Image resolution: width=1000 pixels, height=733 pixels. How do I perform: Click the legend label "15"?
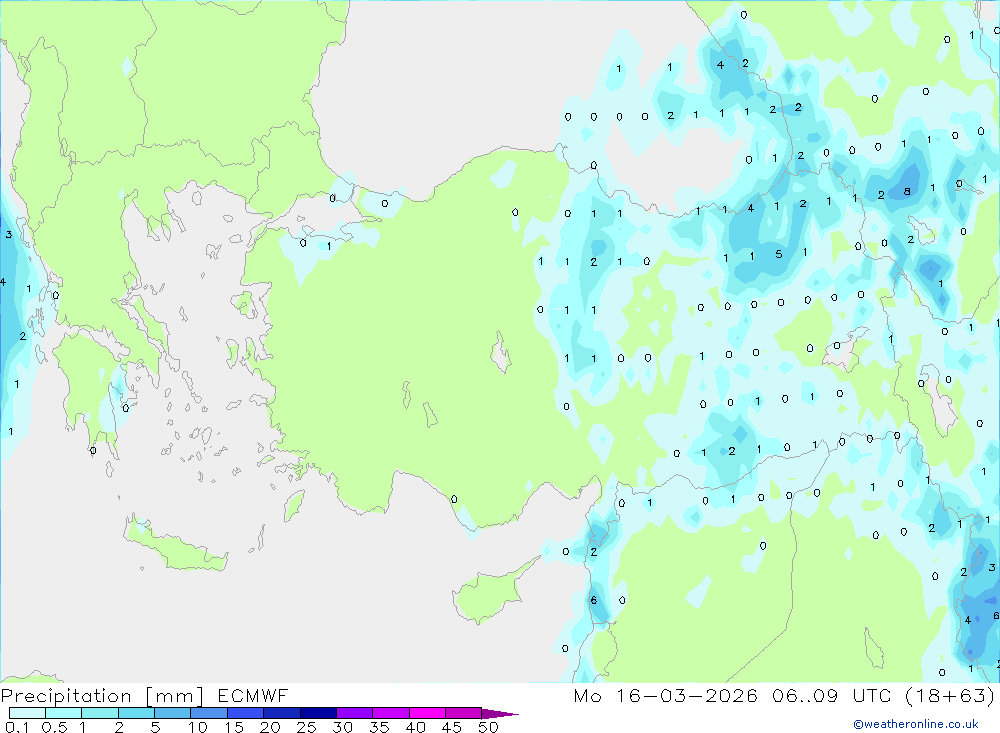(234, 727)
